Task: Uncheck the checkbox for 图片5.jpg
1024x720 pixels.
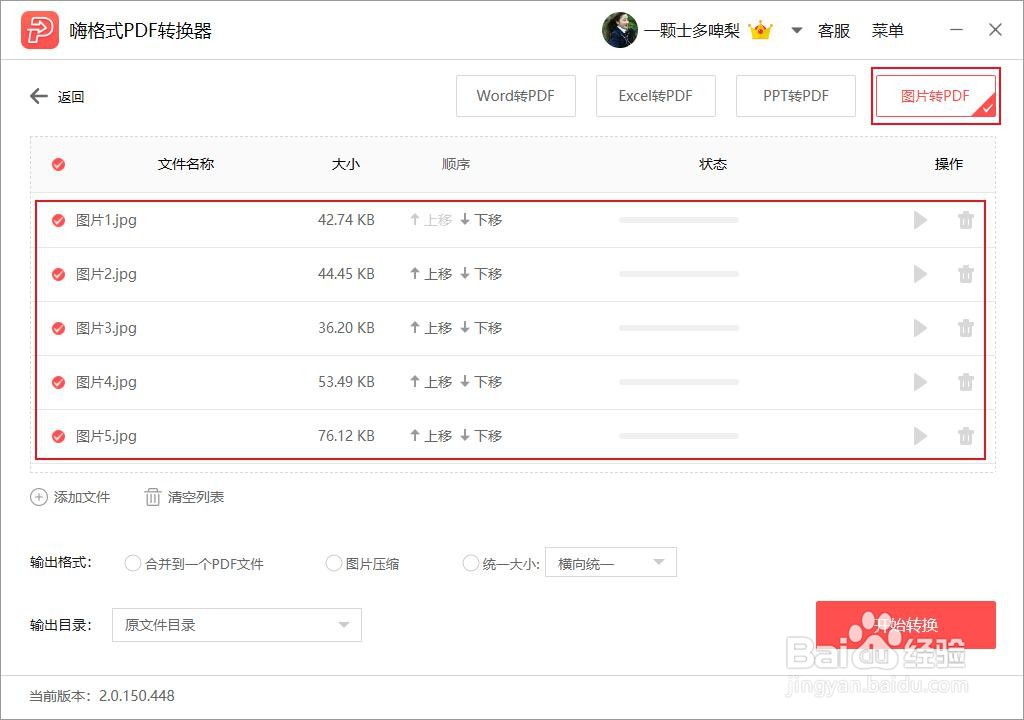Action: click(57, 435)
